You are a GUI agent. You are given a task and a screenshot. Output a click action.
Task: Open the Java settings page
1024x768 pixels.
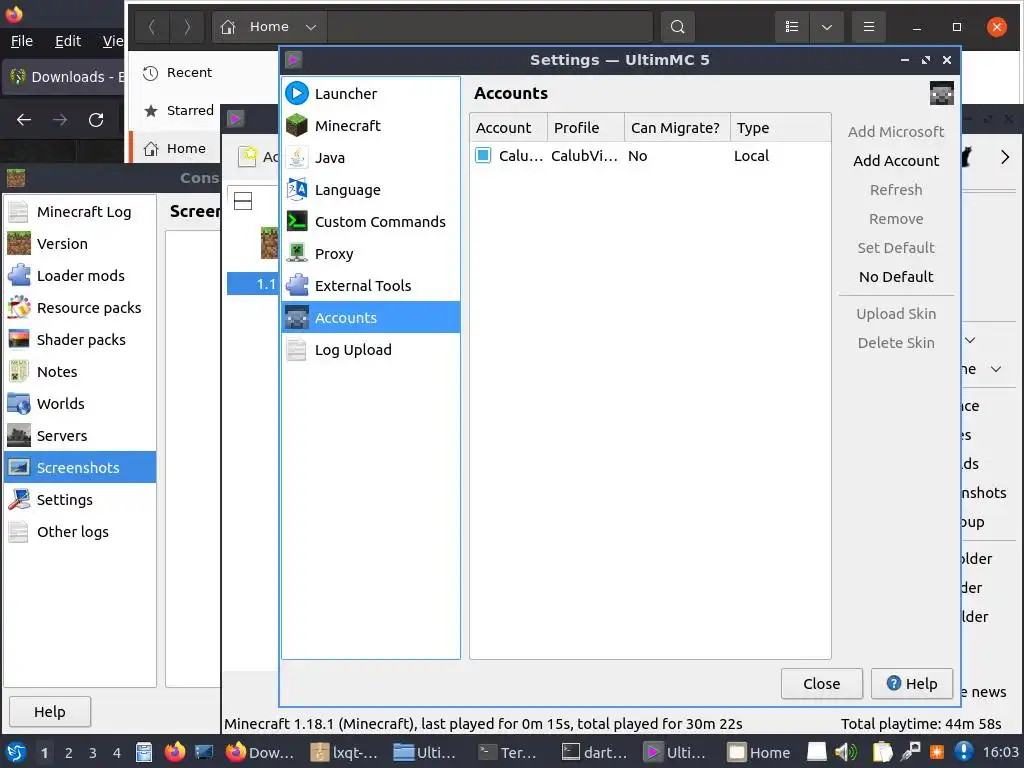coord(370,157)
